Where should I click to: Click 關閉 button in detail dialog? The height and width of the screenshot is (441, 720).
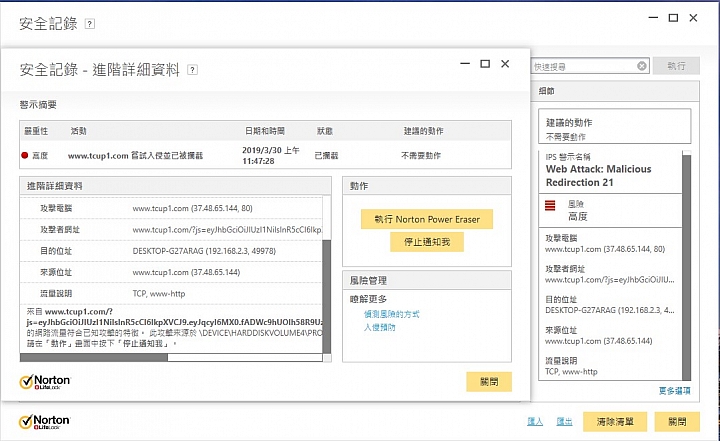489,382
